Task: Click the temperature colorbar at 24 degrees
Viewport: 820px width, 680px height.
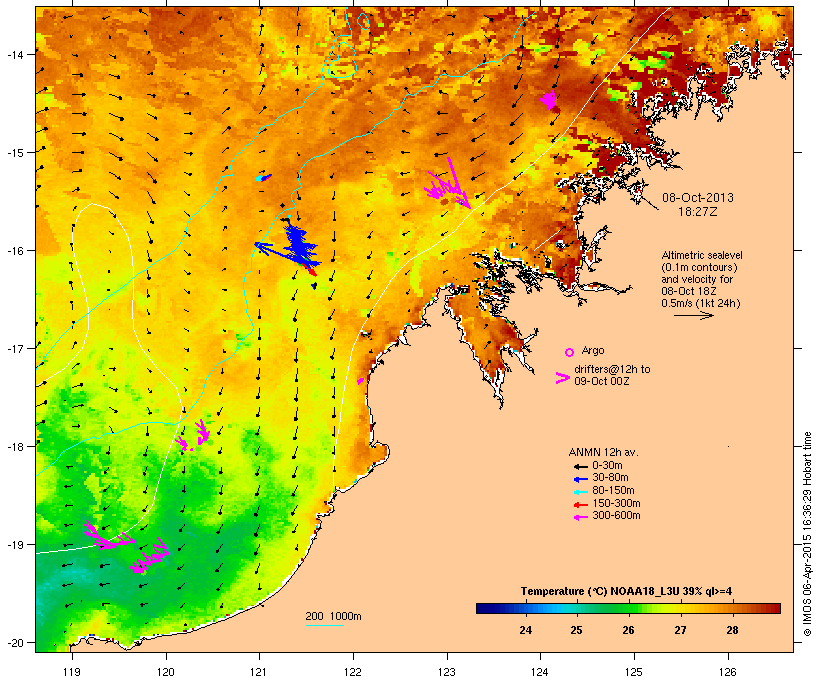Action: coord(526,608)
